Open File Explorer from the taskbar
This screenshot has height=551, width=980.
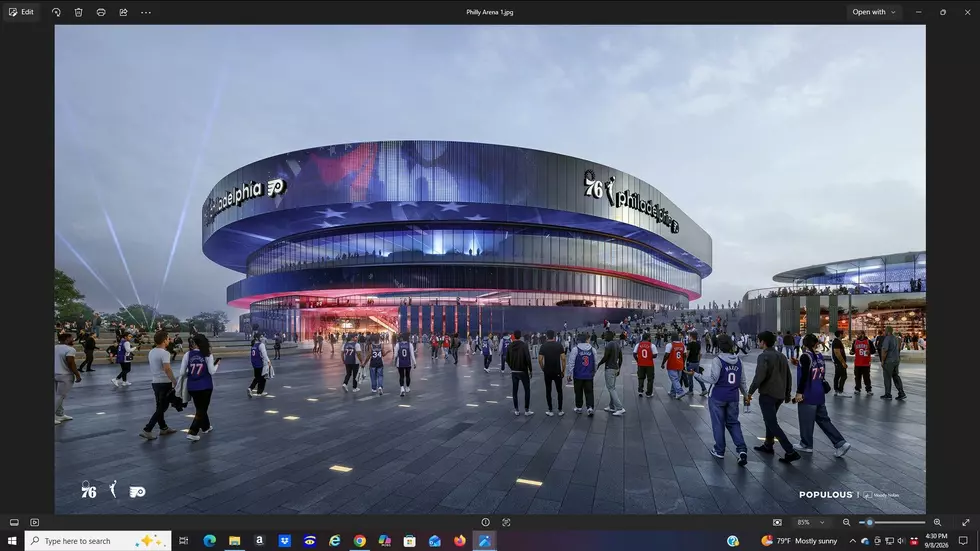click(234, 540)
